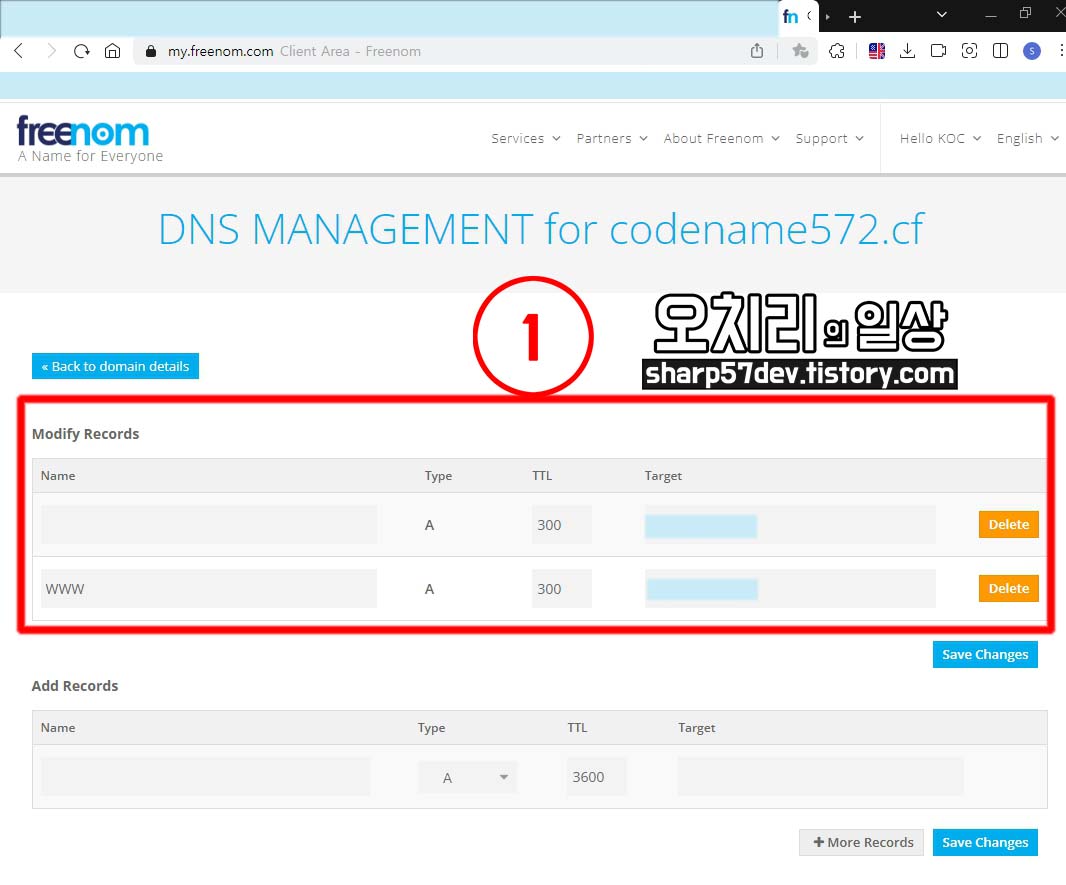The height and width of the screenshot is (885, 1066).
Task: Click the empty Name field of first record
Action: [x=209, y=524]
